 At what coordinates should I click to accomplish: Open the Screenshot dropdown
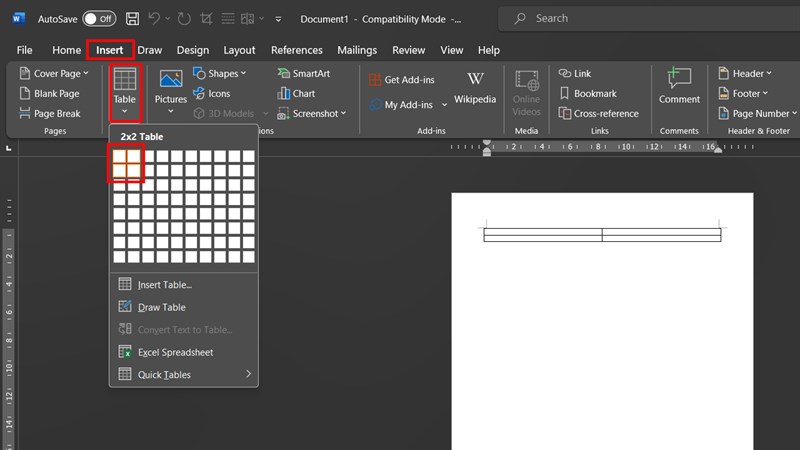[310, 114]
